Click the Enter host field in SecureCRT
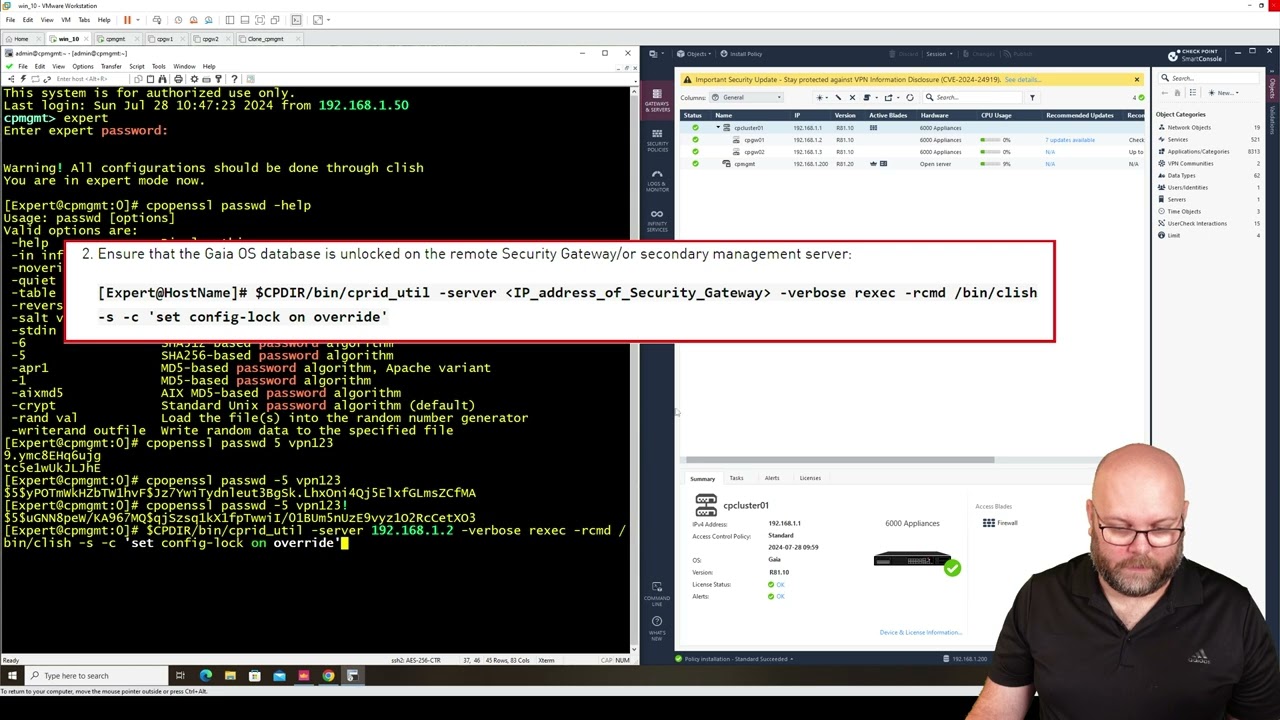This screenshot has height=720, width=1280. tap(90, 79)
